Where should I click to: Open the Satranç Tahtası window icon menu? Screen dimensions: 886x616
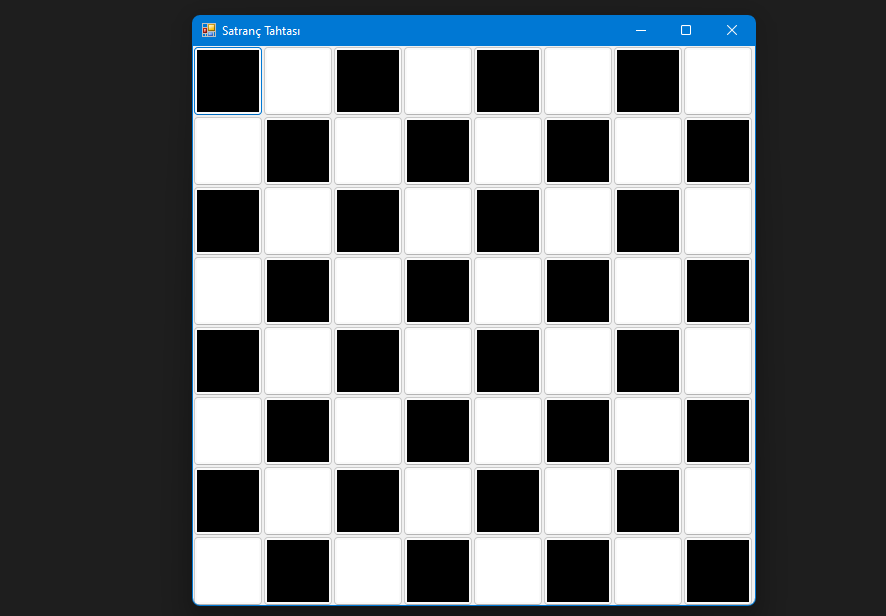[x=208, y=30]
